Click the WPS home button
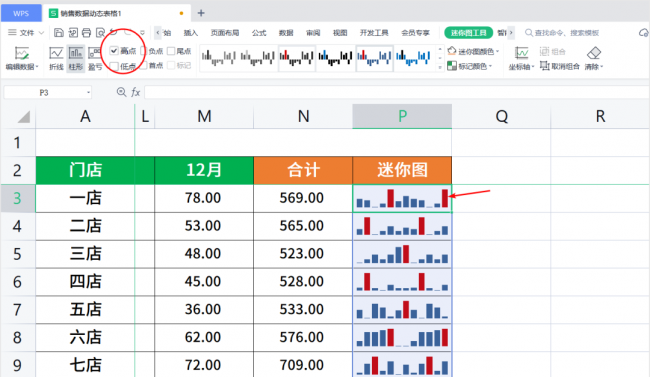Image resolution: width=650 pixels, height=377 pixels. tap(21, 13)
